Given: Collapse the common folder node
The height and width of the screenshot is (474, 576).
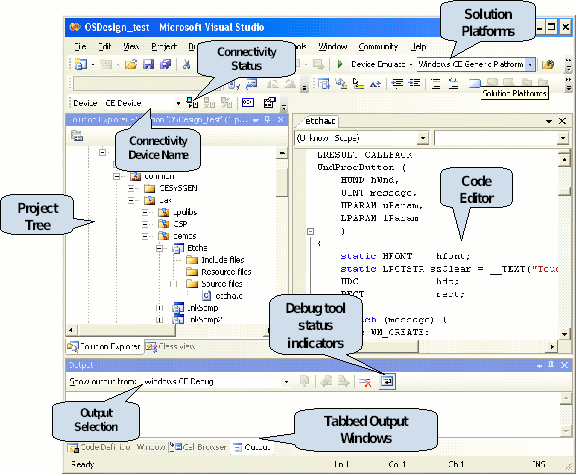Looking at the screenshot, I should pyautogui.click(x=117, y=177).
